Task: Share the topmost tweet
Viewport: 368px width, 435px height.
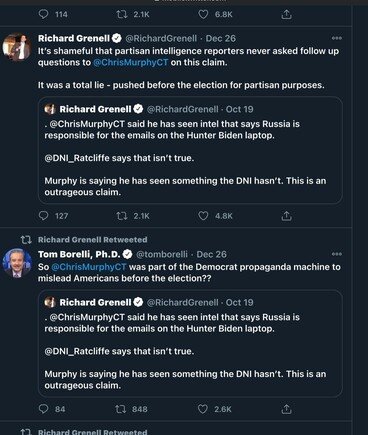Action: pyautogui.click(x=286, y=14)
